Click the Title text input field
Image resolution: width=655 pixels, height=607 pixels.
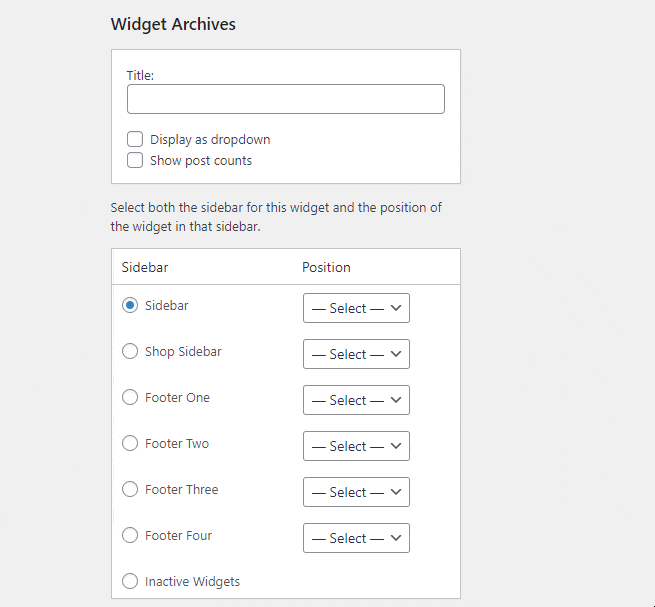coord(285,99)
